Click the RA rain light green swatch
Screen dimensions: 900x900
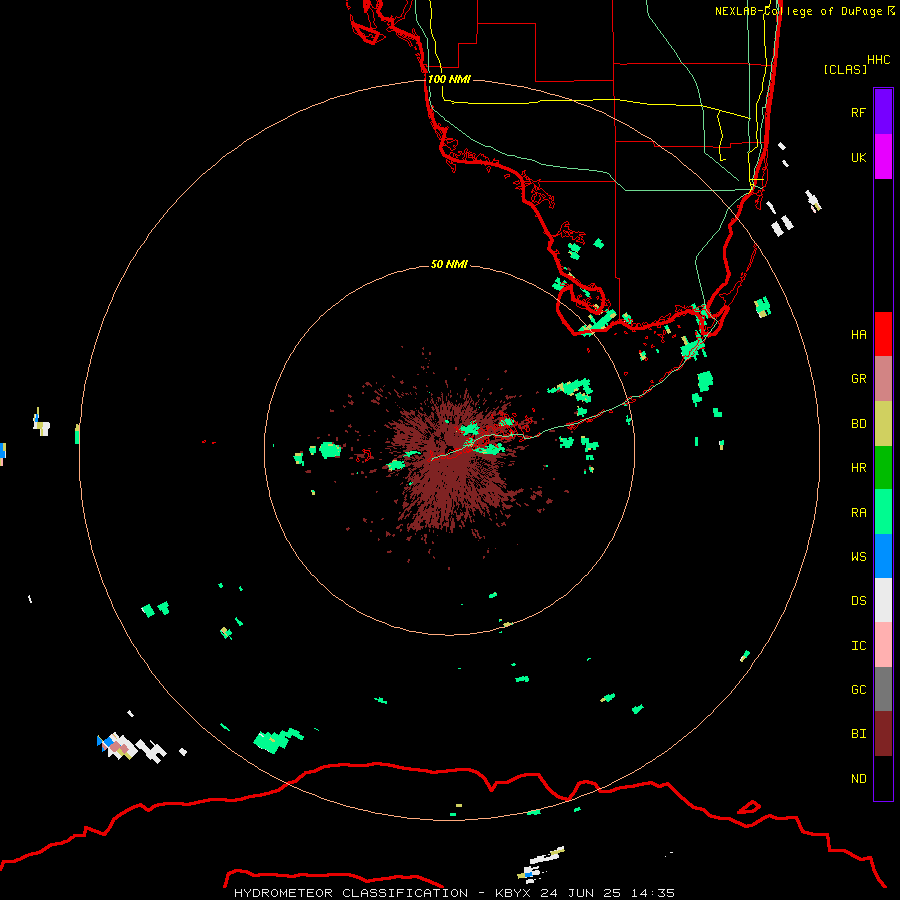[883, 512]
